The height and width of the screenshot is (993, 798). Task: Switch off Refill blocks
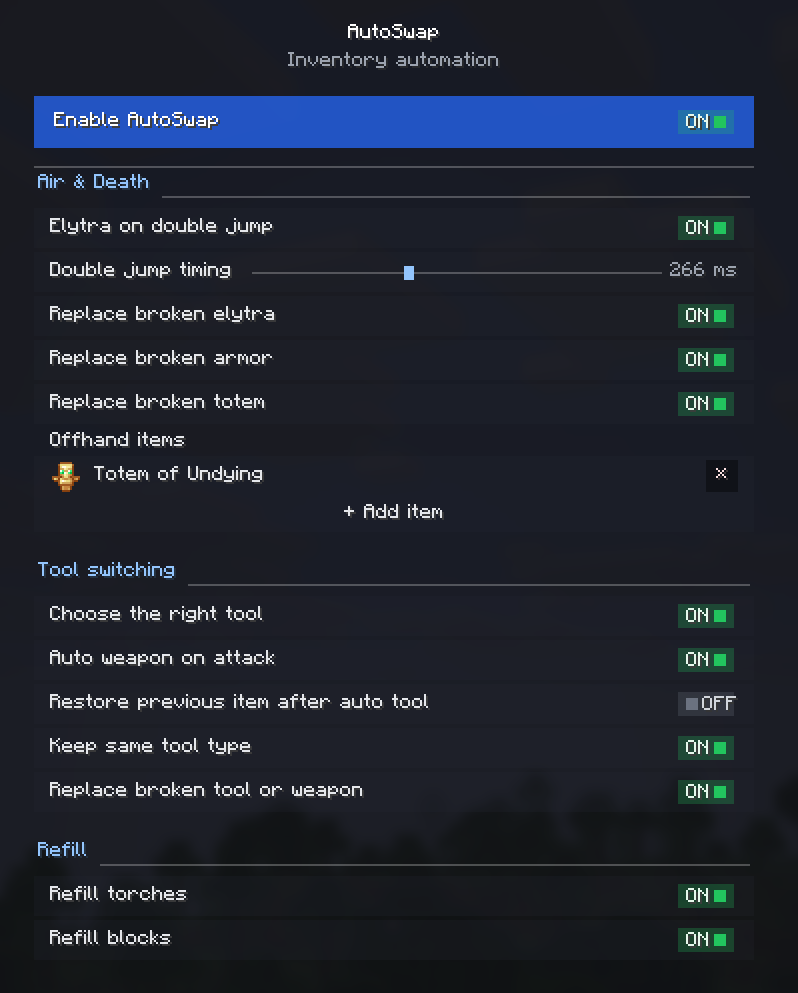[x=706, y=939]
